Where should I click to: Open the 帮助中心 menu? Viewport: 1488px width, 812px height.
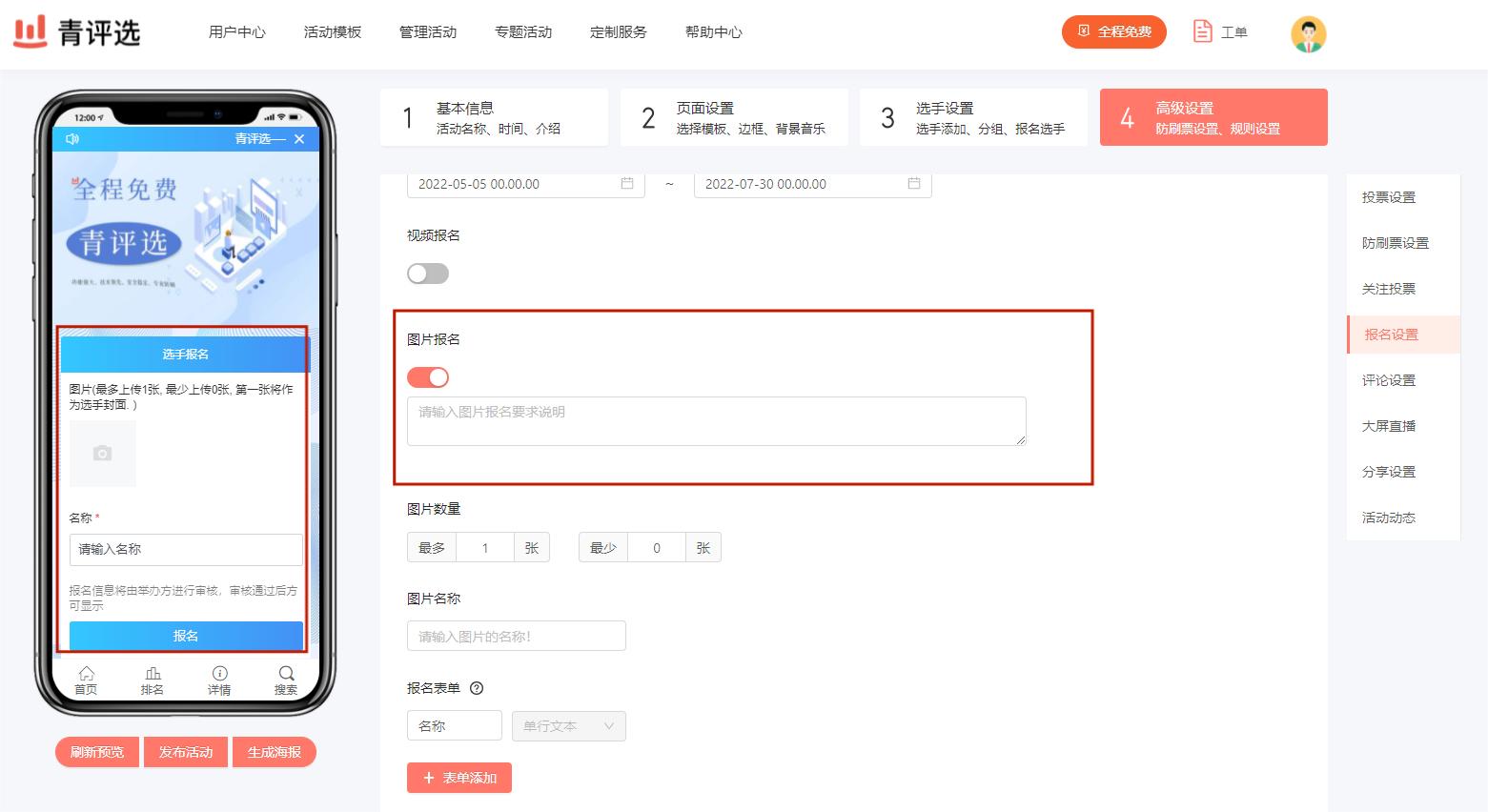click(713, 31)
